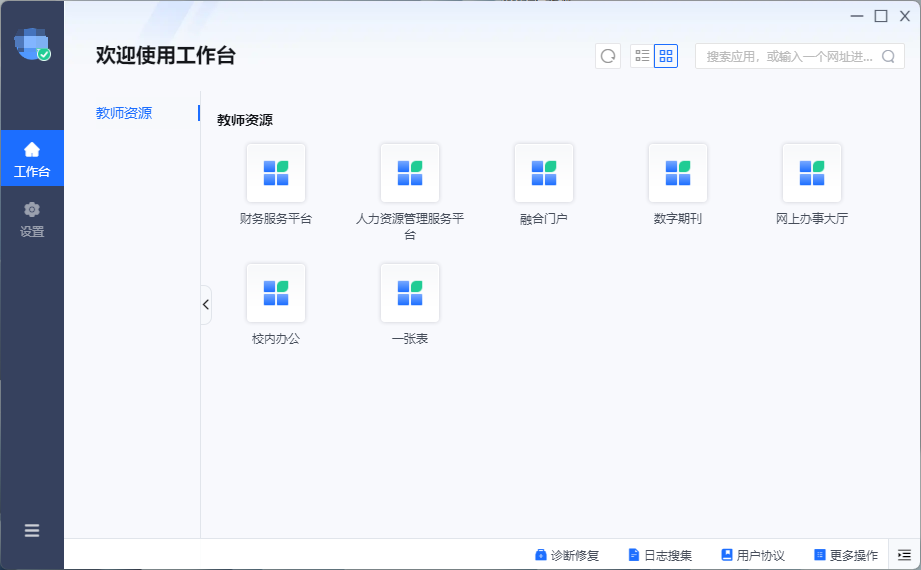921x570 pixels.
Task: Launch the 人力资源管理服务平台 app icon
Action: [409, 174]
